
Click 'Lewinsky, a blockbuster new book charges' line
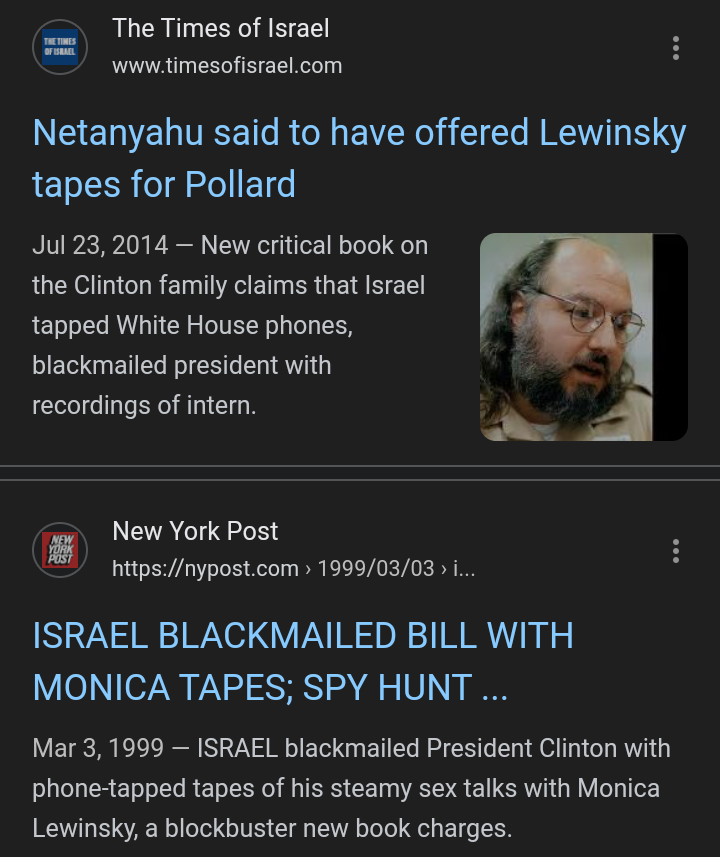pos(272,829)
